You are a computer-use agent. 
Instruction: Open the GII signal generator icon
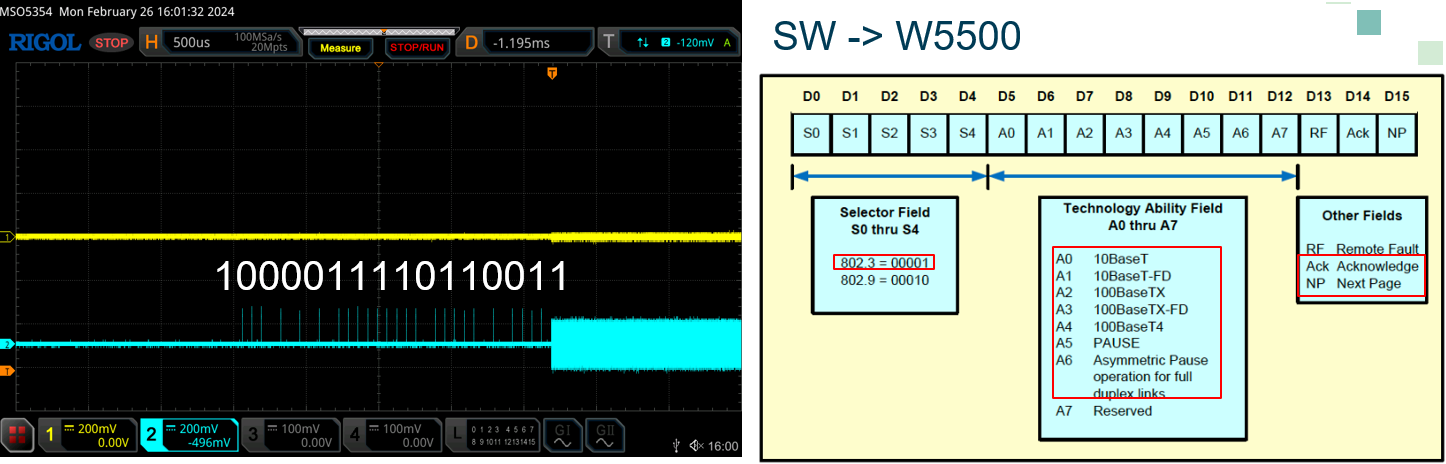coord(605,436)
